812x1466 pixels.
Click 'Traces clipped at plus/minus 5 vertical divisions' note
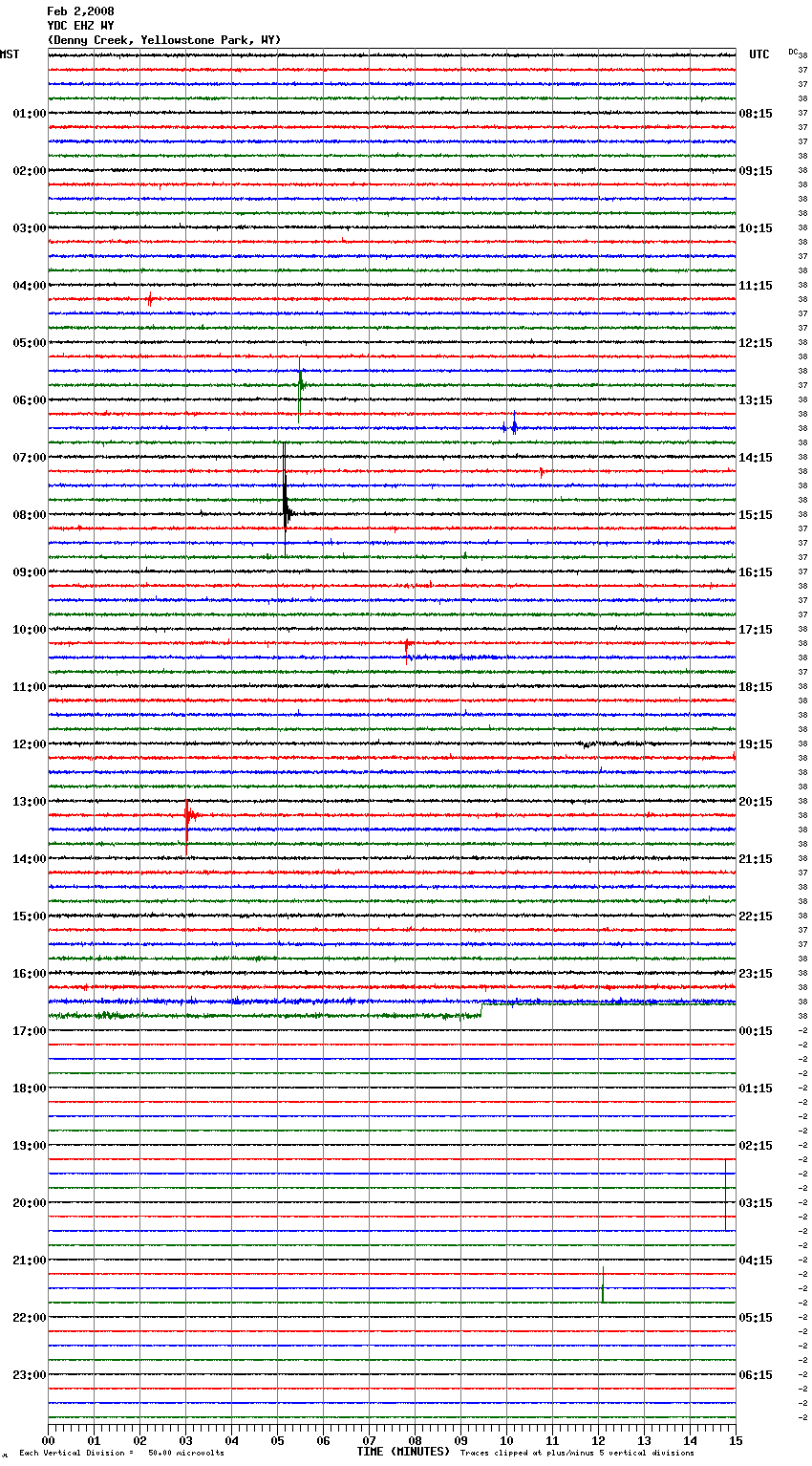pos(577,1454)
